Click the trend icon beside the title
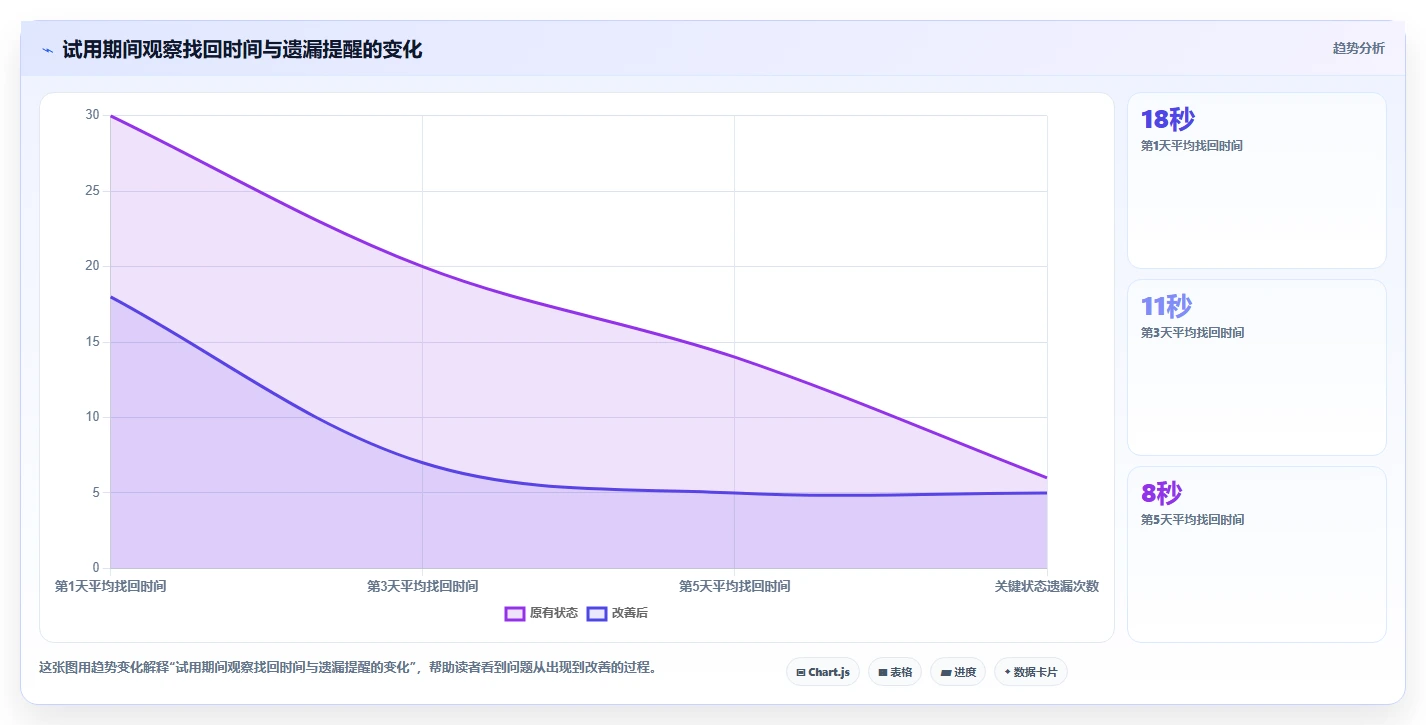 pos(47,50)
